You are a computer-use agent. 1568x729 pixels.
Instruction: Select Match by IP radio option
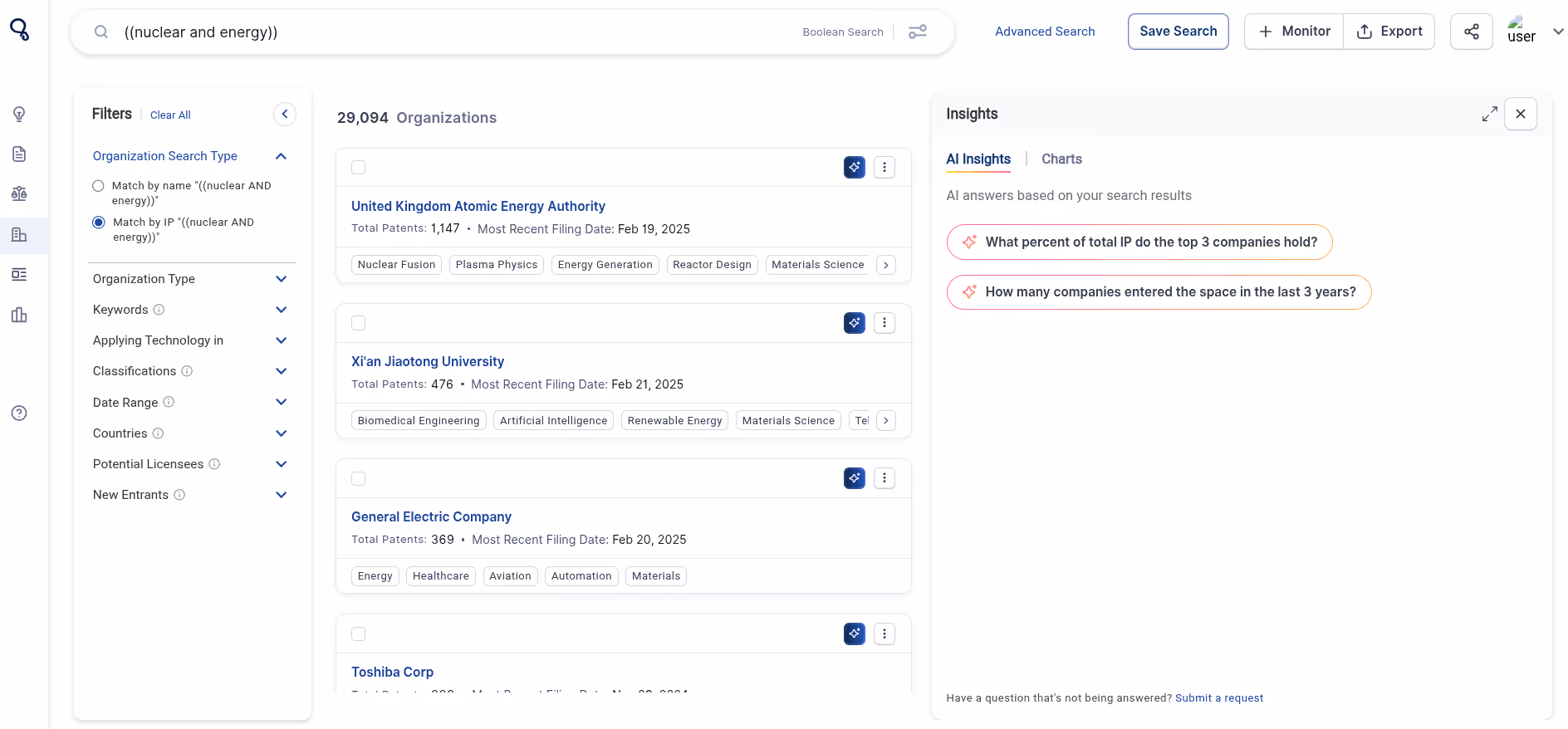pos(99,223)
